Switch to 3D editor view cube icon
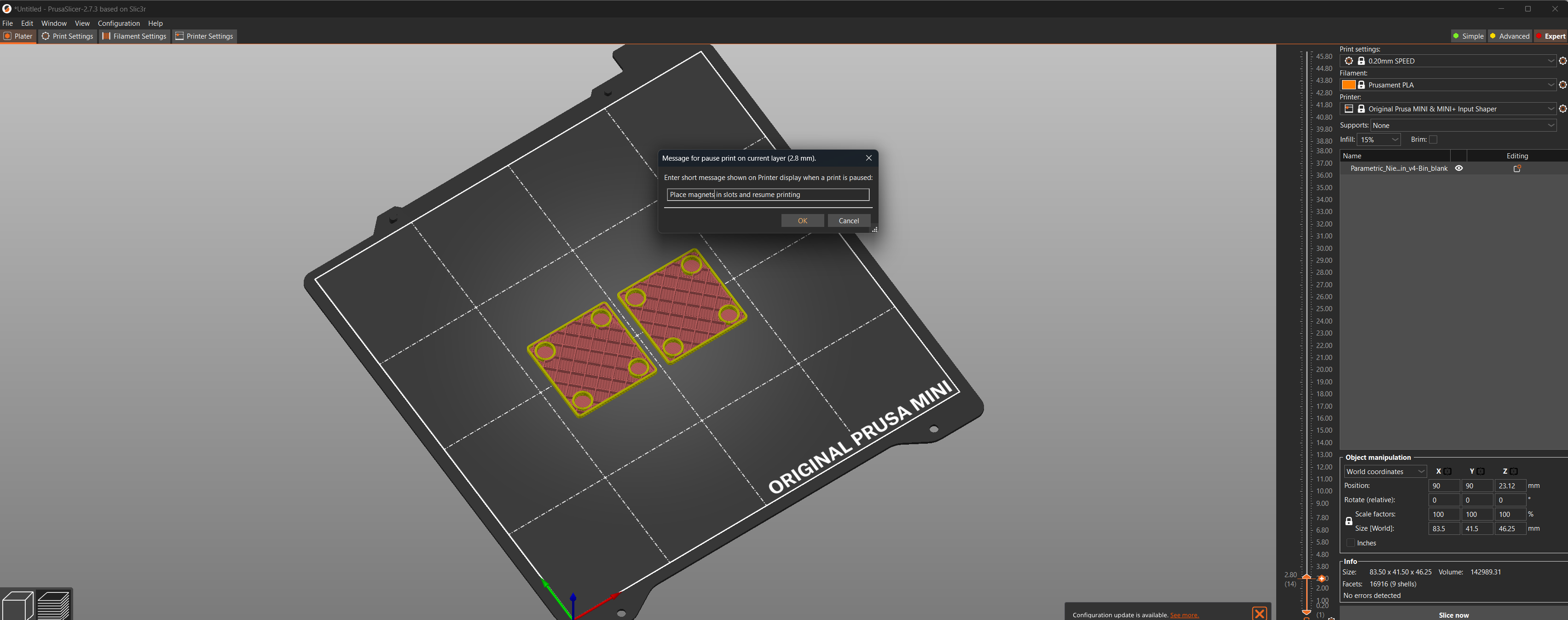1568x620 pixels. [17, 605]
